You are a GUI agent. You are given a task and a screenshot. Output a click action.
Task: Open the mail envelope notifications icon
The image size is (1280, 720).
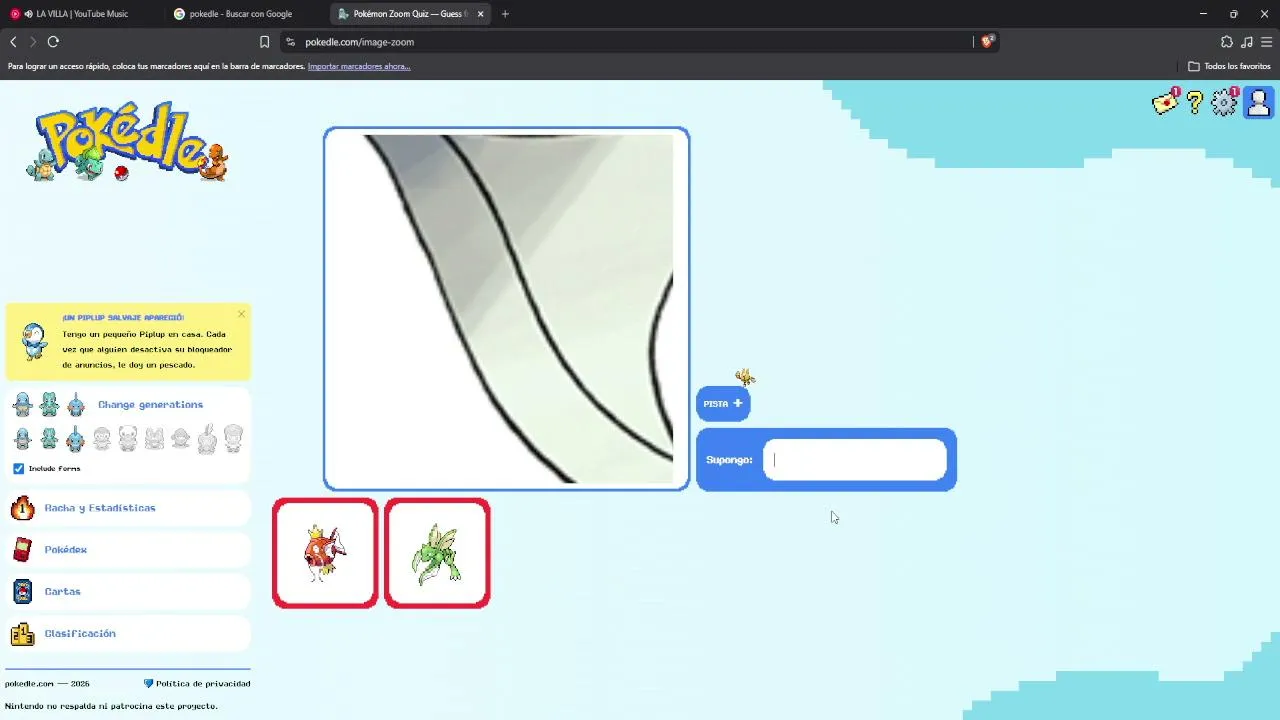point(1165,102)
